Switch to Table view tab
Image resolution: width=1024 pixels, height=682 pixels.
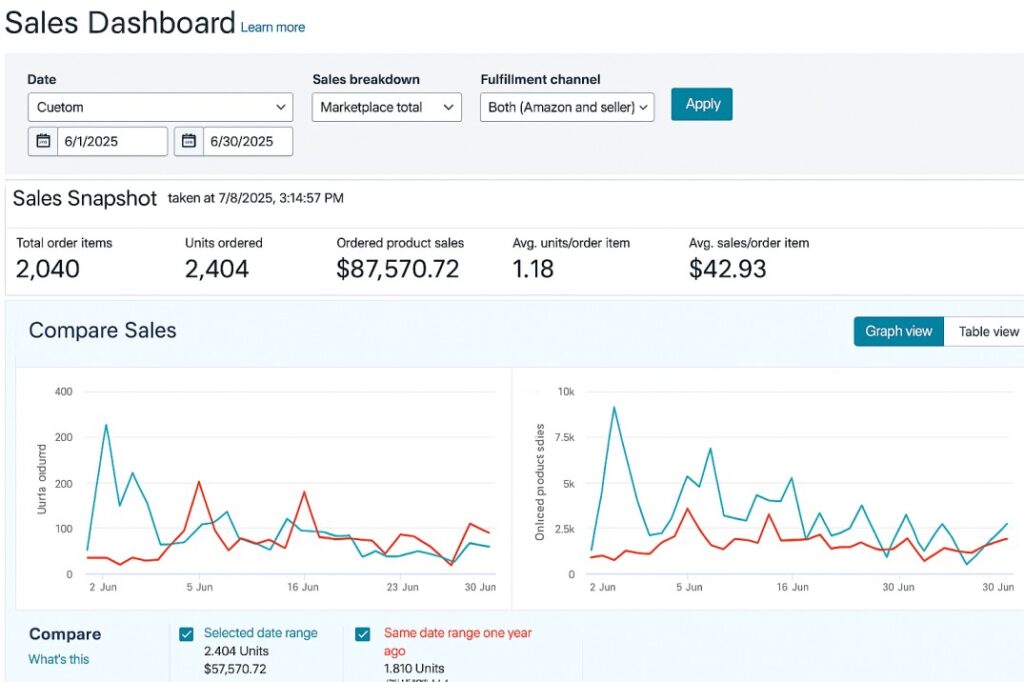click(987, 332)
